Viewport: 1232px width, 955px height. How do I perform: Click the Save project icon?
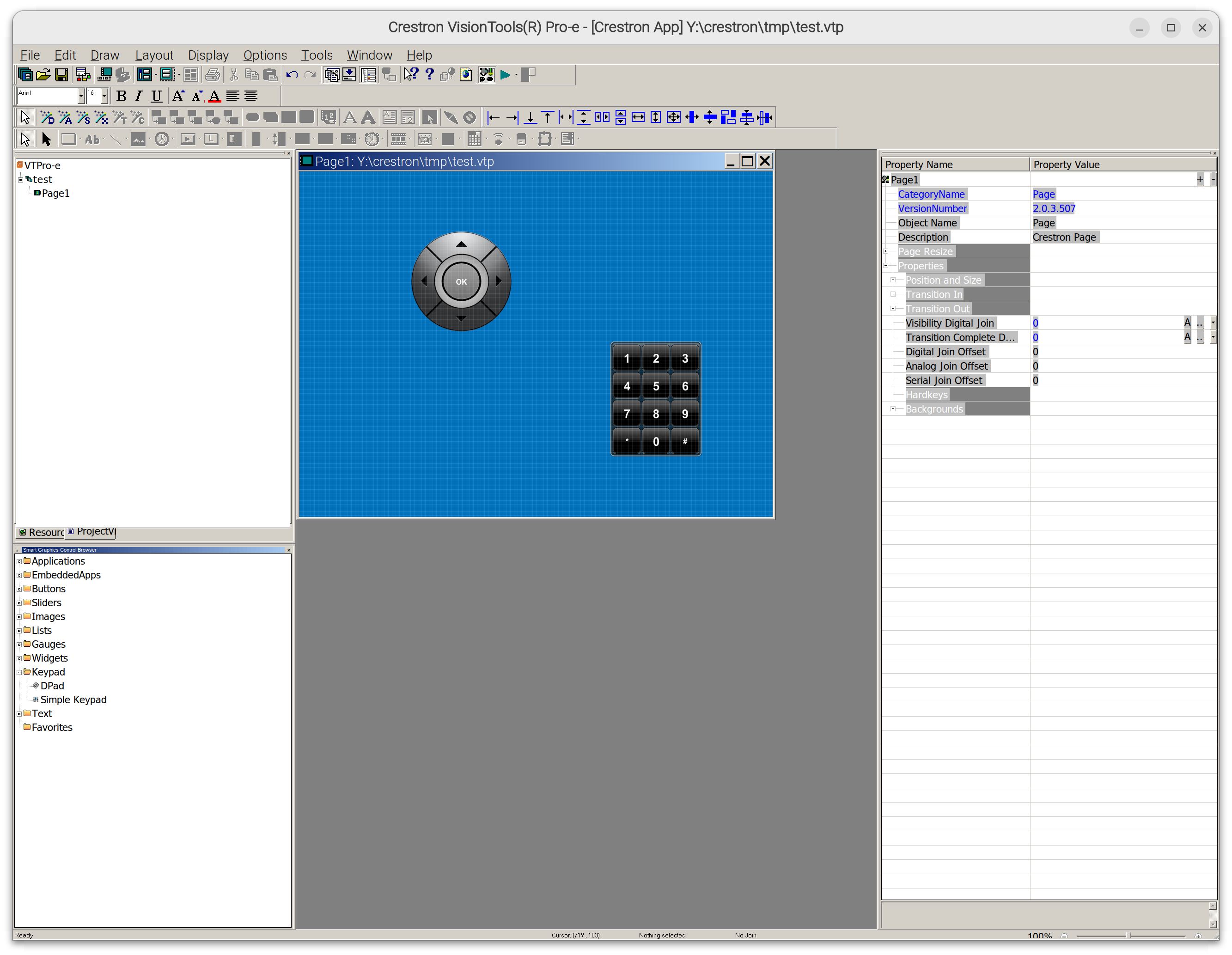tap(61, 75)
